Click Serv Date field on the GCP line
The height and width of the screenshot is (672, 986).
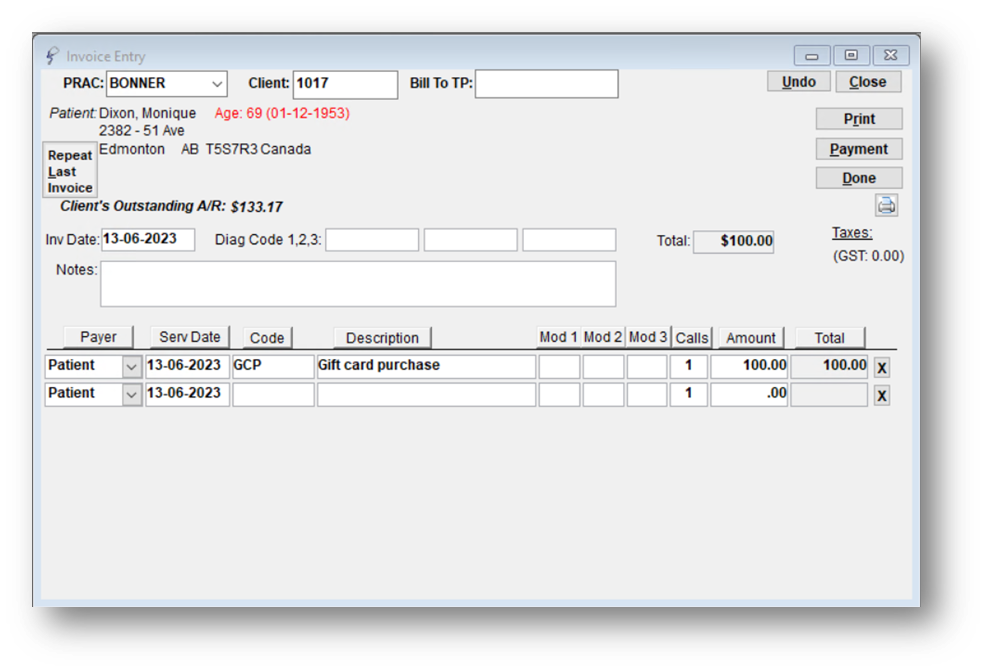click(187, 366)
